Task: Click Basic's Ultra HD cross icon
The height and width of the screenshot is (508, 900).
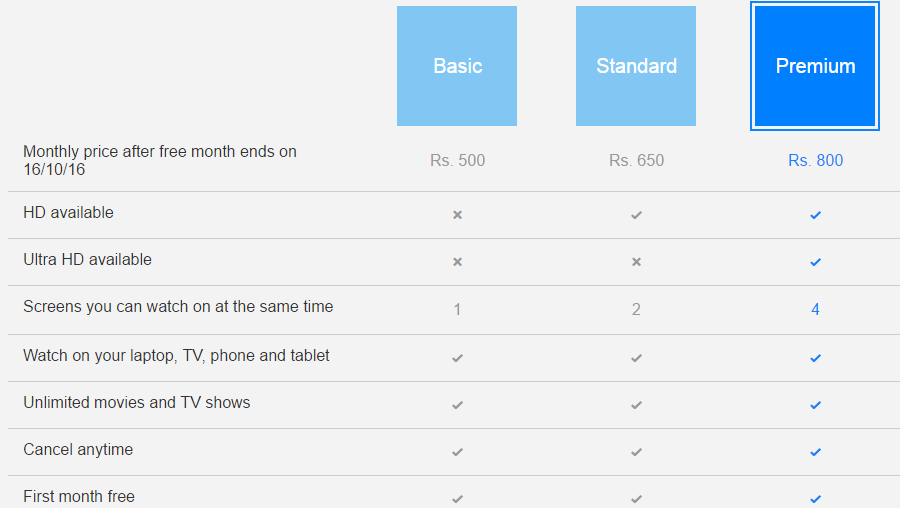Action: pos(457,261)
